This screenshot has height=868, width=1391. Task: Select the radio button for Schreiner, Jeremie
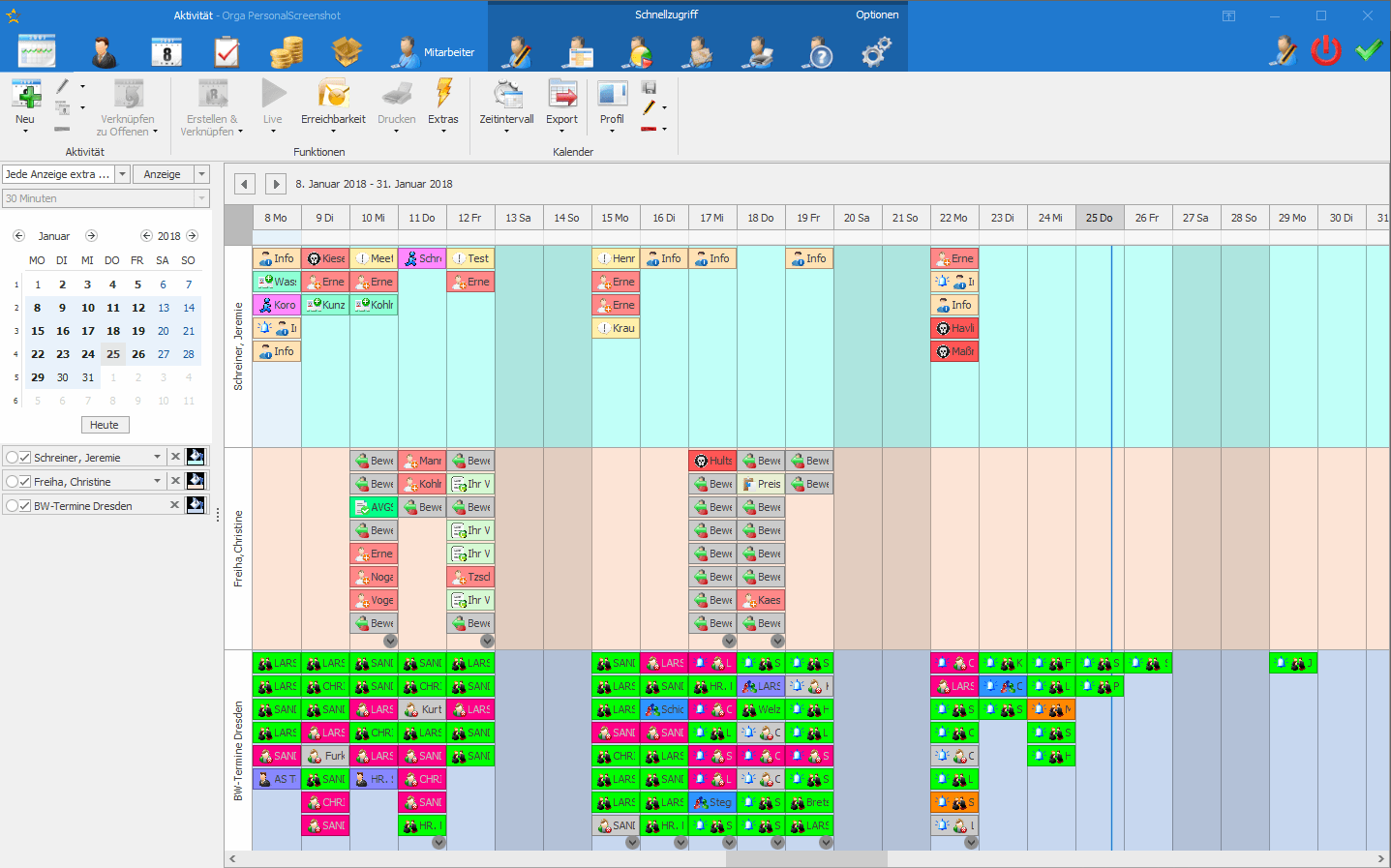[x=12, y=457]
